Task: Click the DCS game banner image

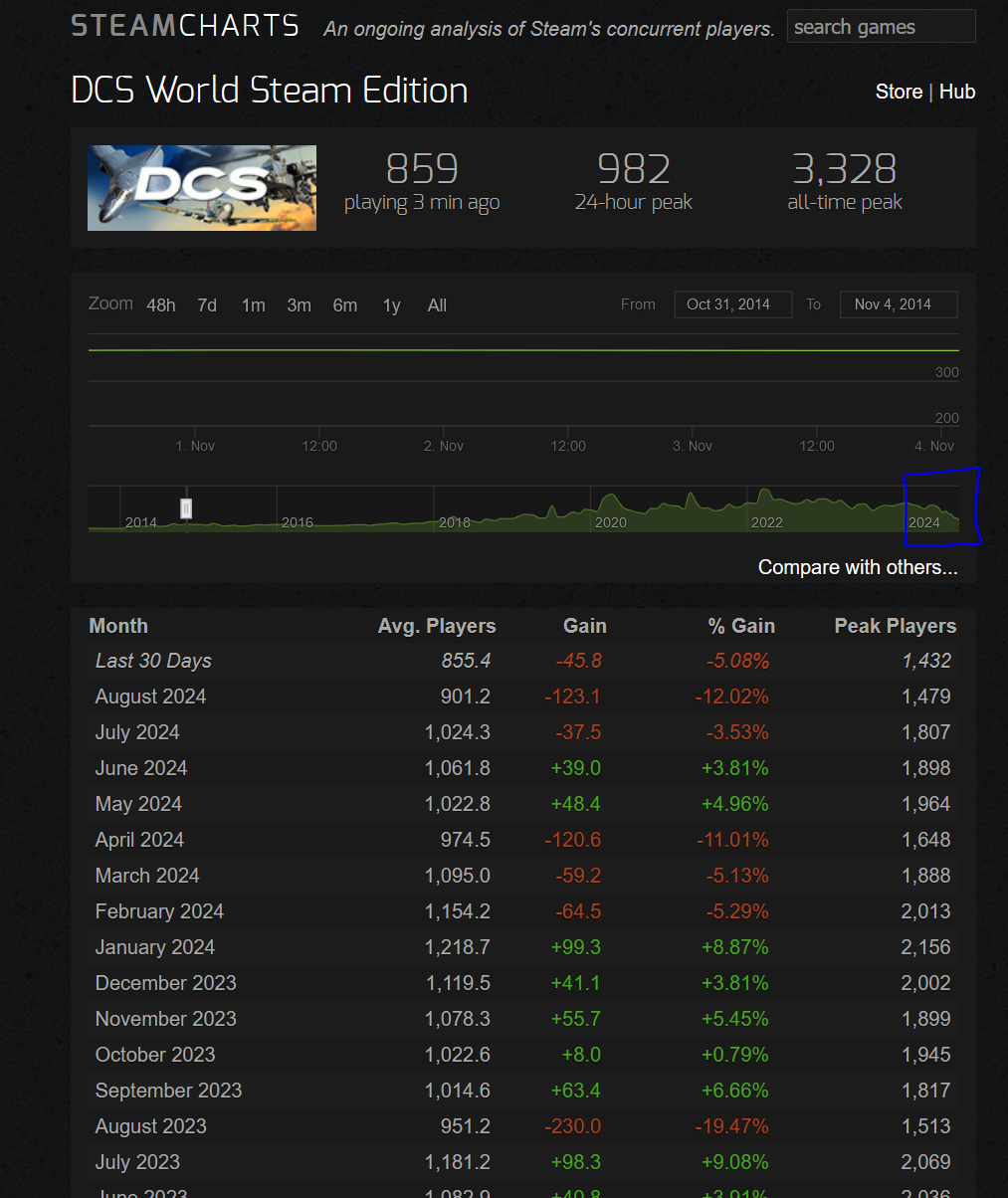Action: (202, 188)
